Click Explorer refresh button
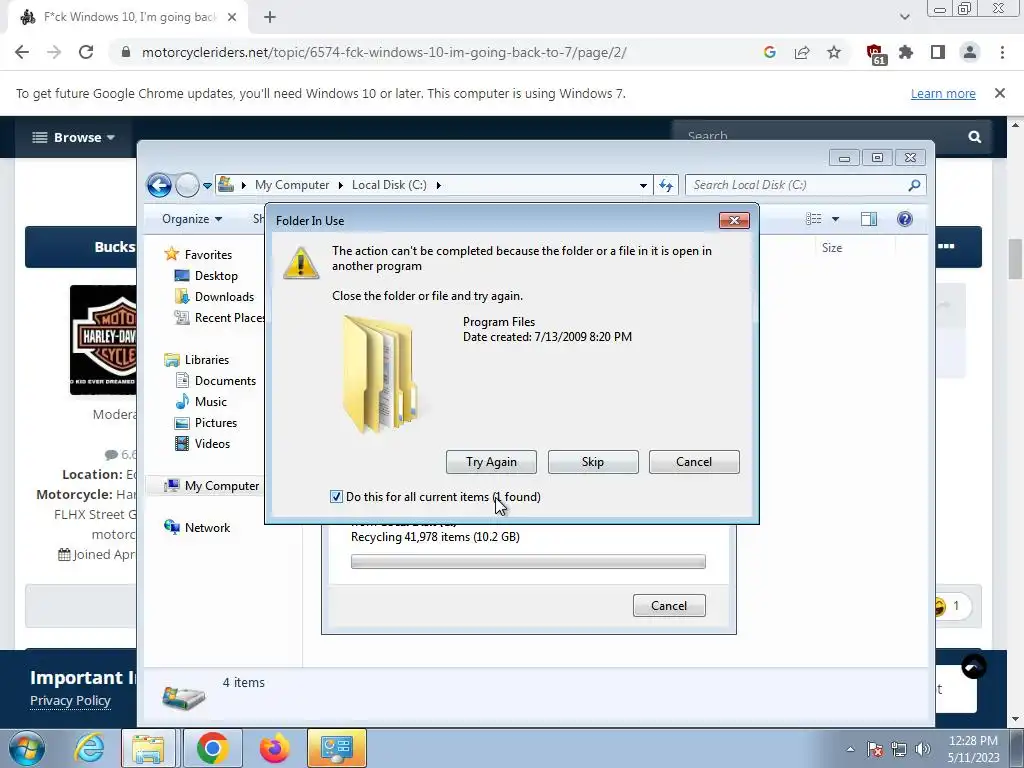The image size is (1024, 768). 665,185
